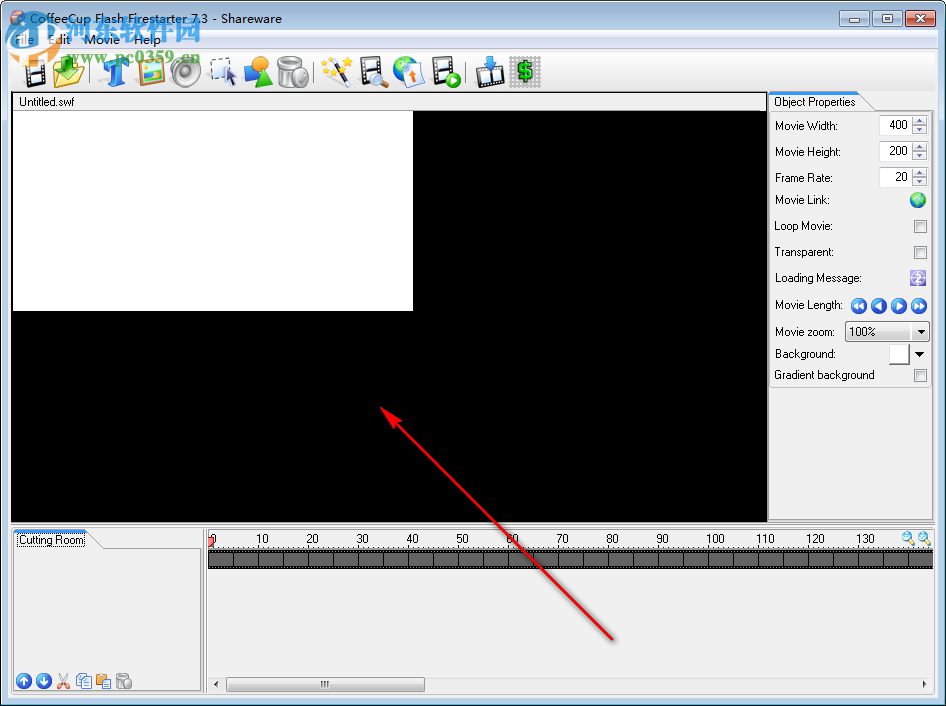Delete object using toolbar trash can
946x706 pixels.
[x=293, y=72]
